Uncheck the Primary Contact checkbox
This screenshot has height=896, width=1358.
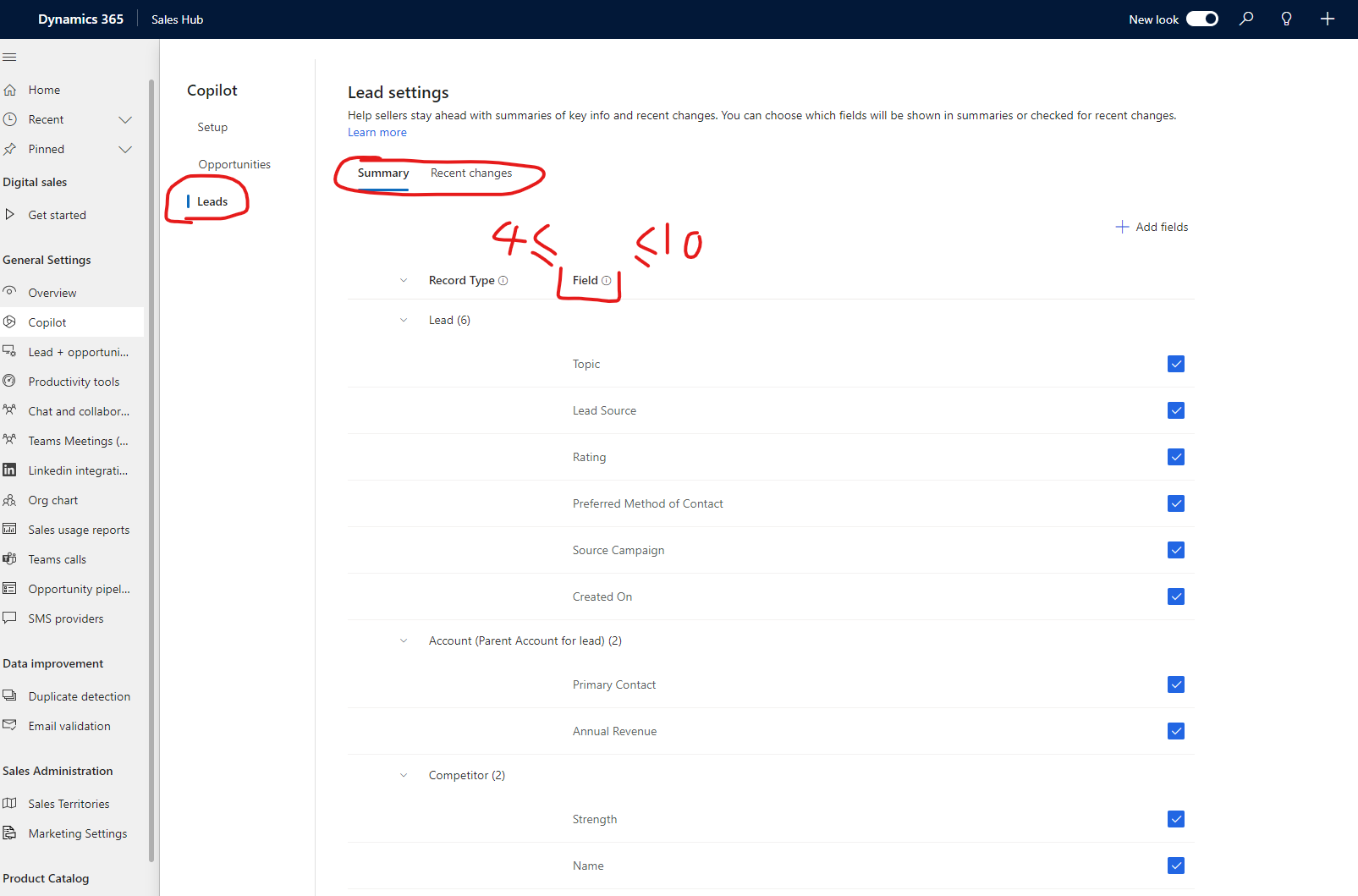coord(1176,684)
